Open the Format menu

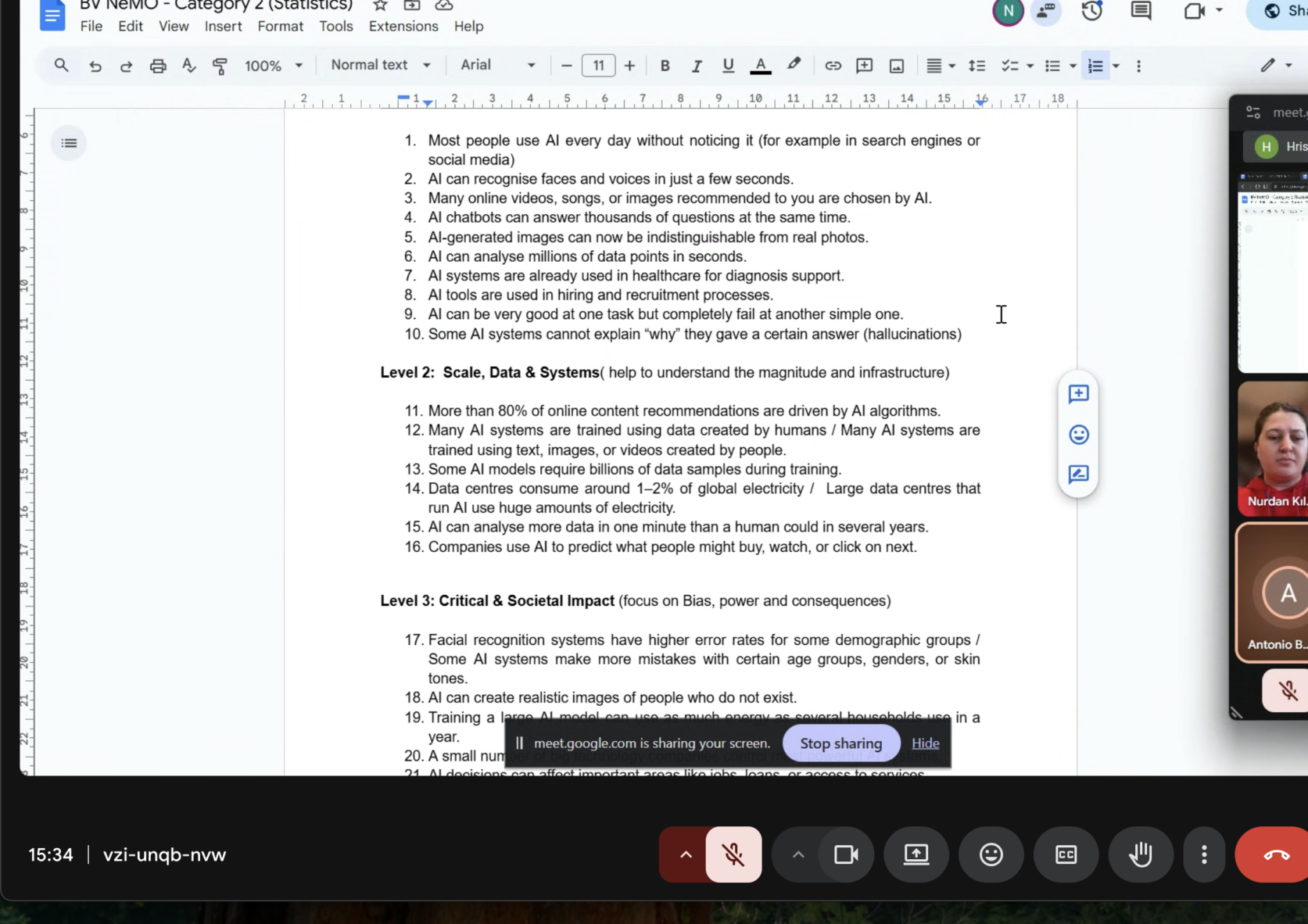(x=280, y=26)
